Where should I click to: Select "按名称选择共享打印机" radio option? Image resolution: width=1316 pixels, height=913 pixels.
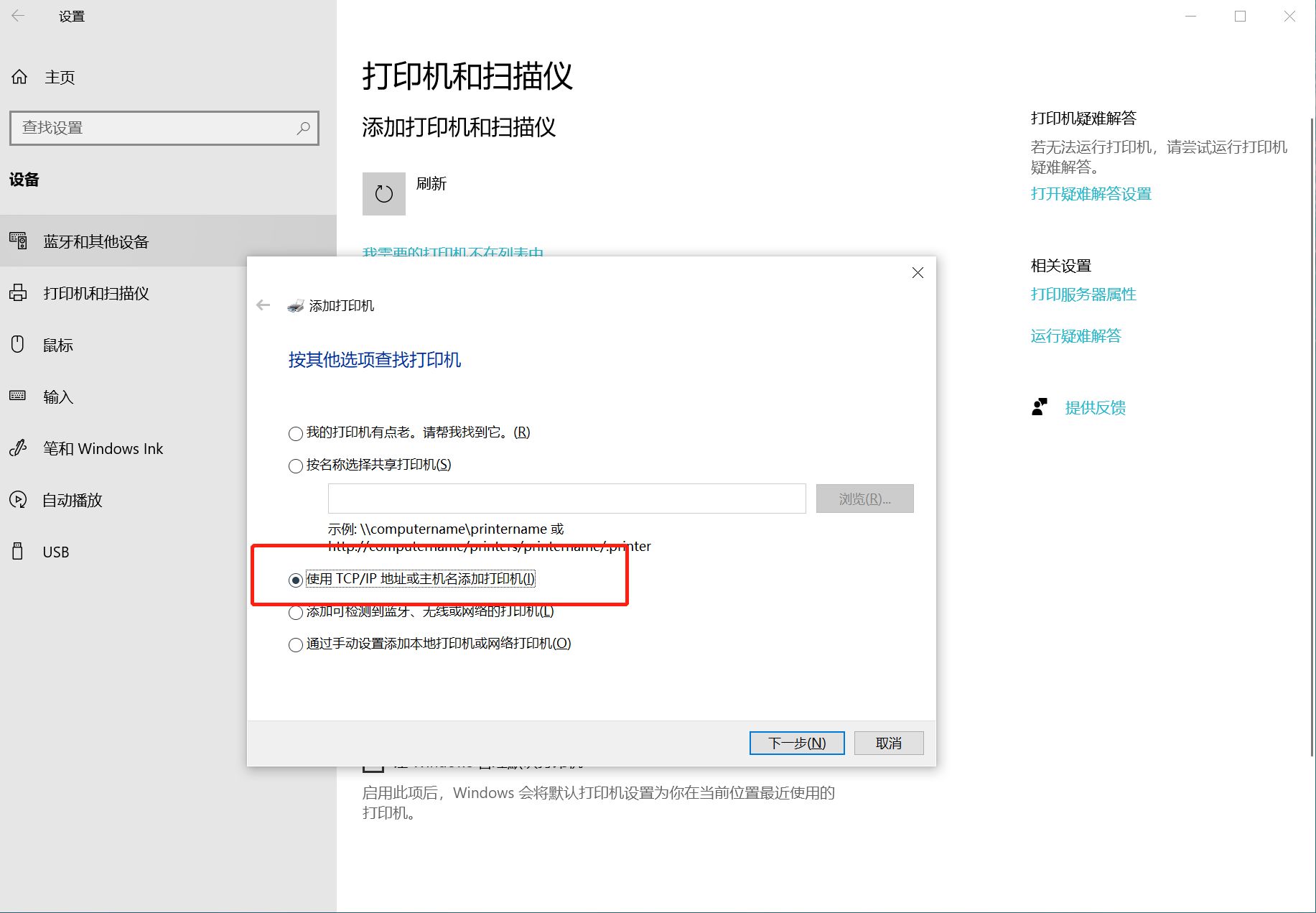tap(295, 466)
